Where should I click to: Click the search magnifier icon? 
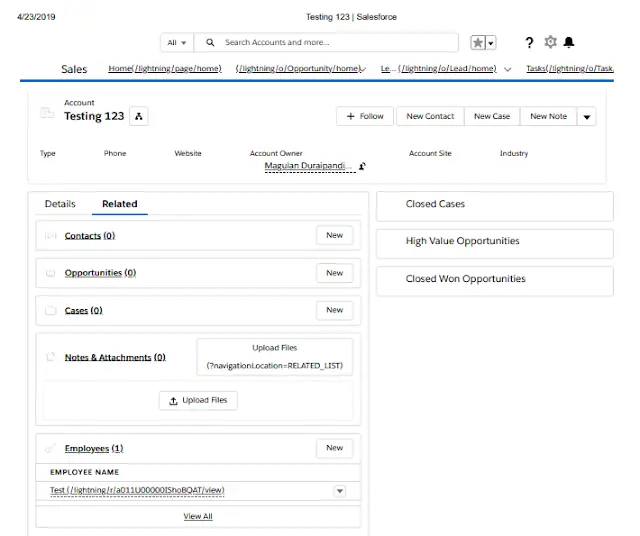pos(210,42)
